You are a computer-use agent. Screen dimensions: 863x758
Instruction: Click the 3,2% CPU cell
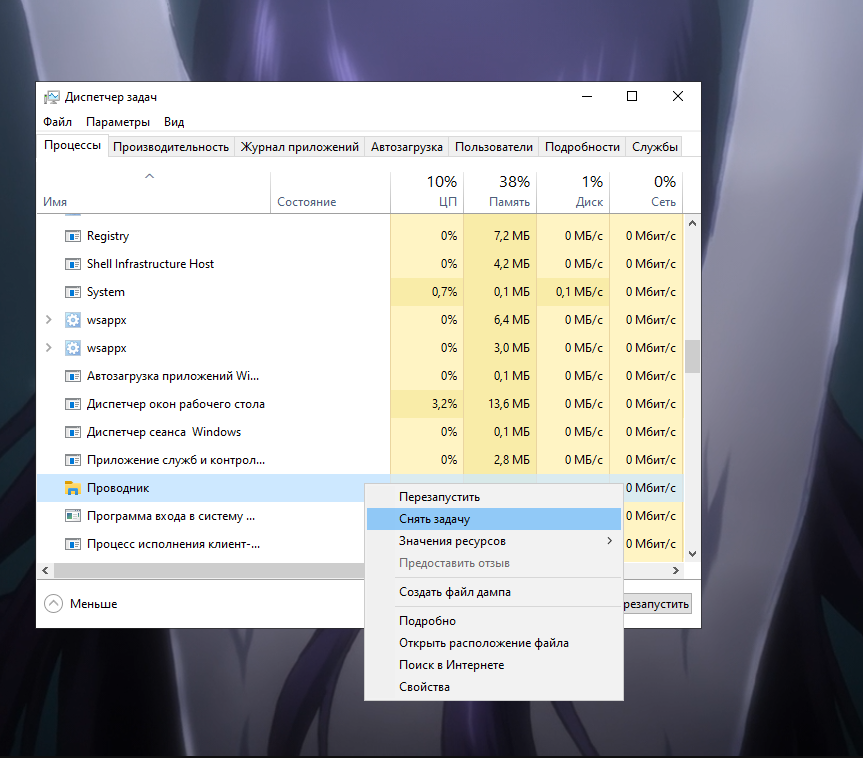427,404
